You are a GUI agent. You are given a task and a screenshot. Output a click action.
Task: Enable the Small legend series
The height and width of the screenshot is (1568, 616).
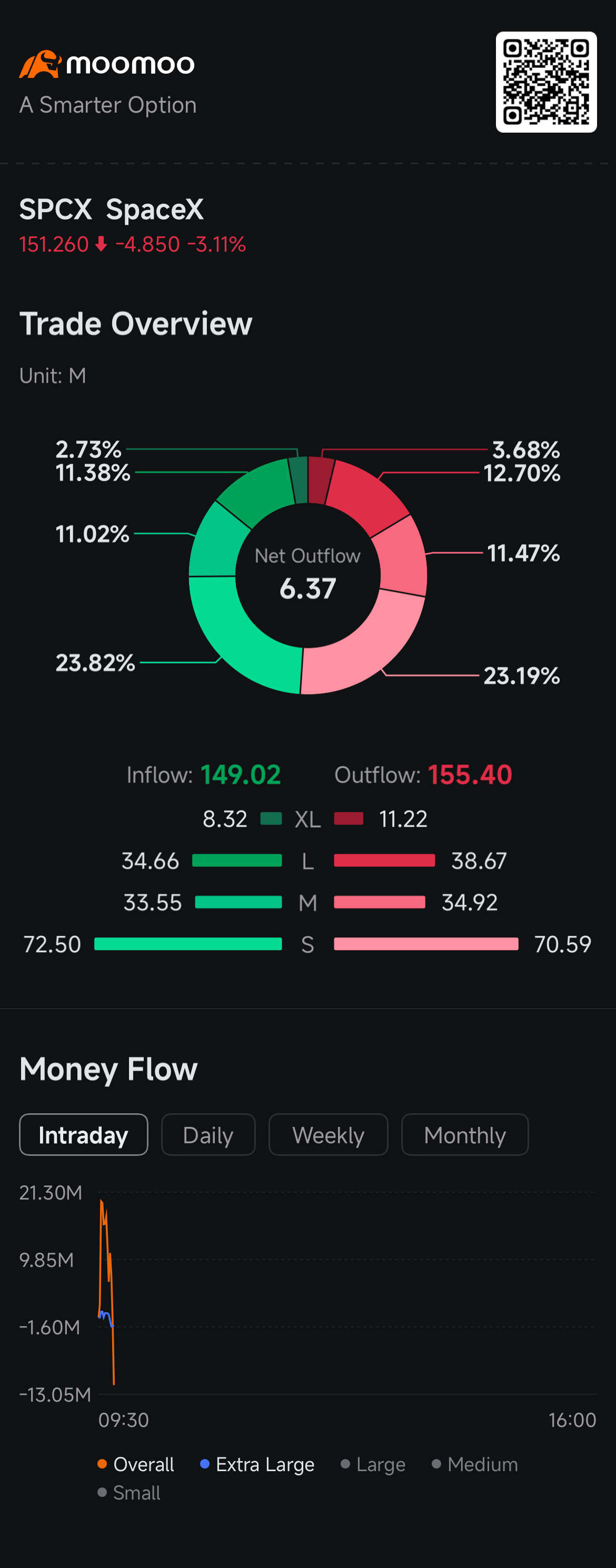129,1493
